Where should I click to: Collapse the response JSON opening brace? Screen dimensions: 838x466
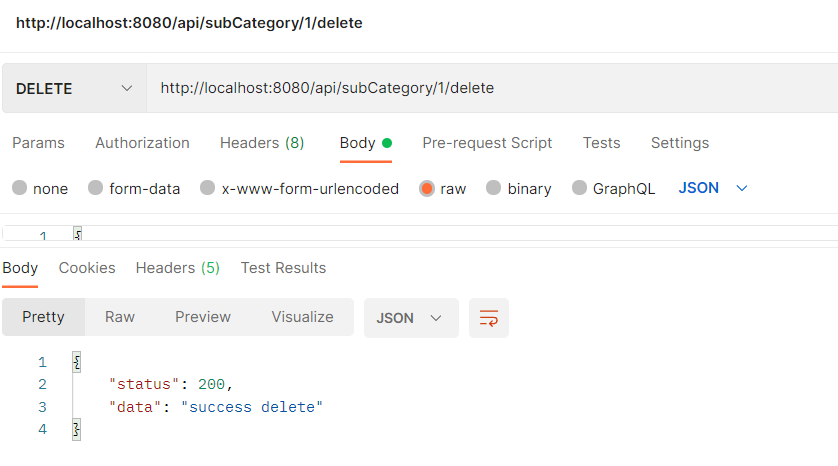(x=77, y=362)
